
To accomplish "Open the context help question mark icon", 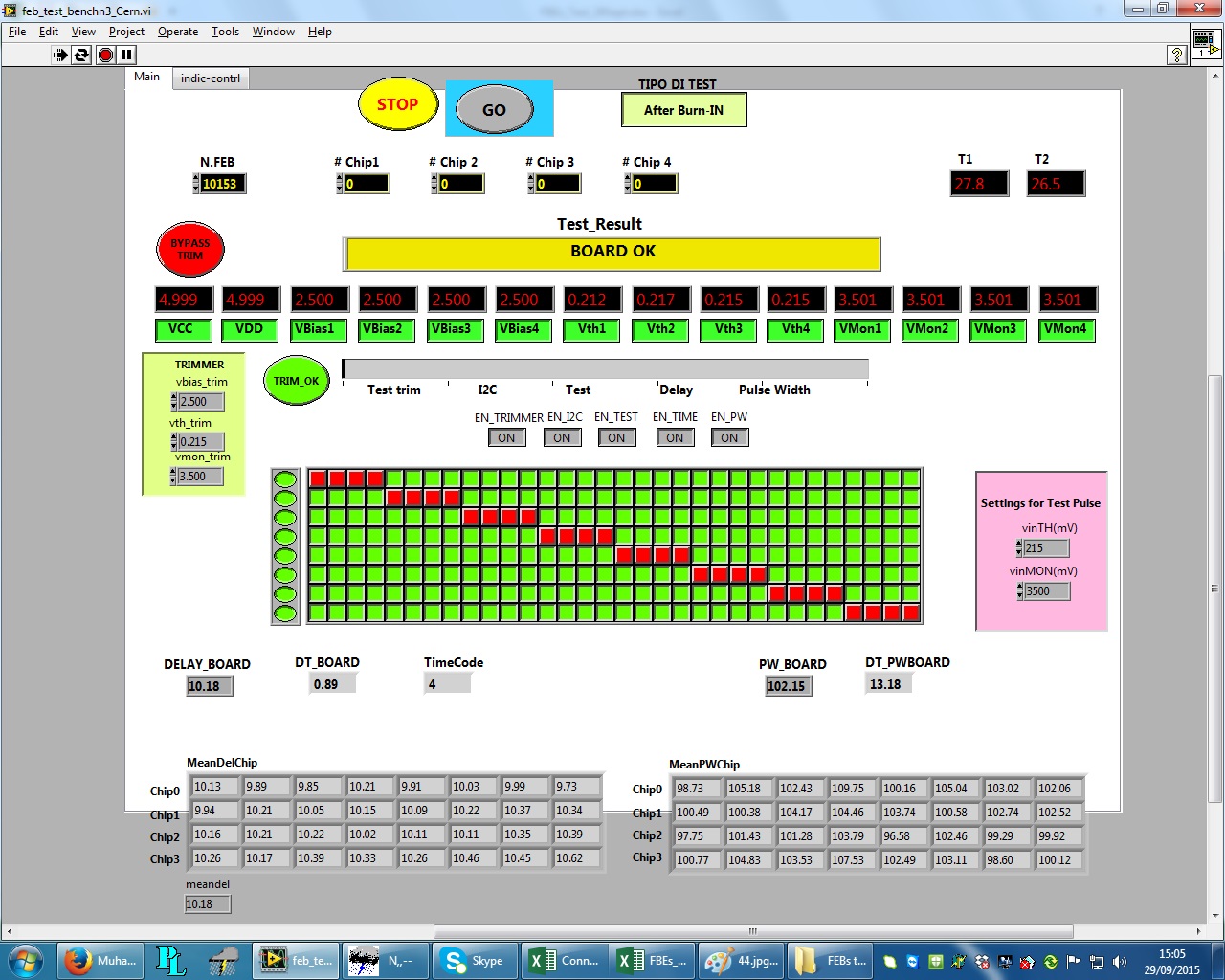I will [1177, 55].
